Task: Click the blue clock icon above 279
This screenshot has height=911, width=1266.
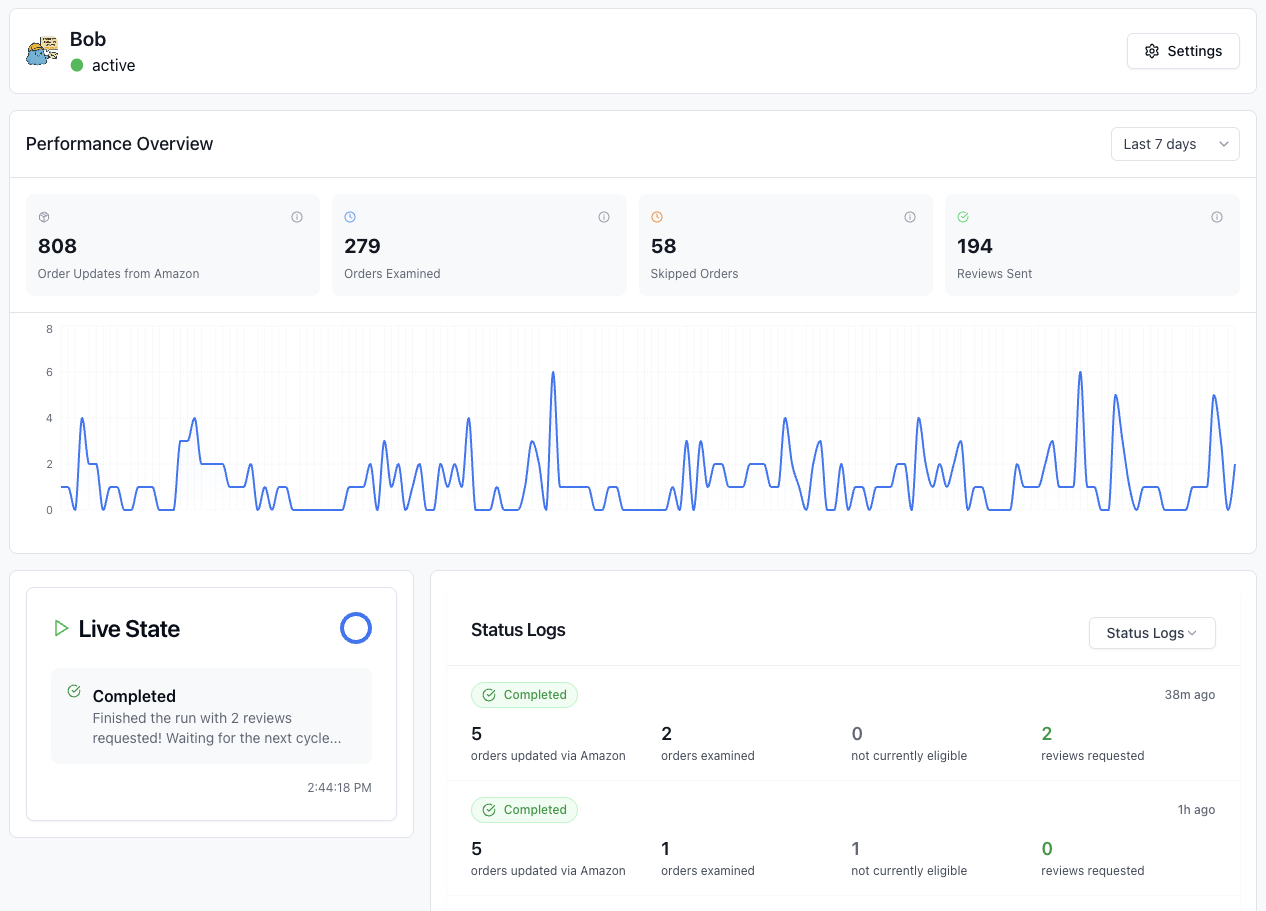Action: (x=350, y=217)
